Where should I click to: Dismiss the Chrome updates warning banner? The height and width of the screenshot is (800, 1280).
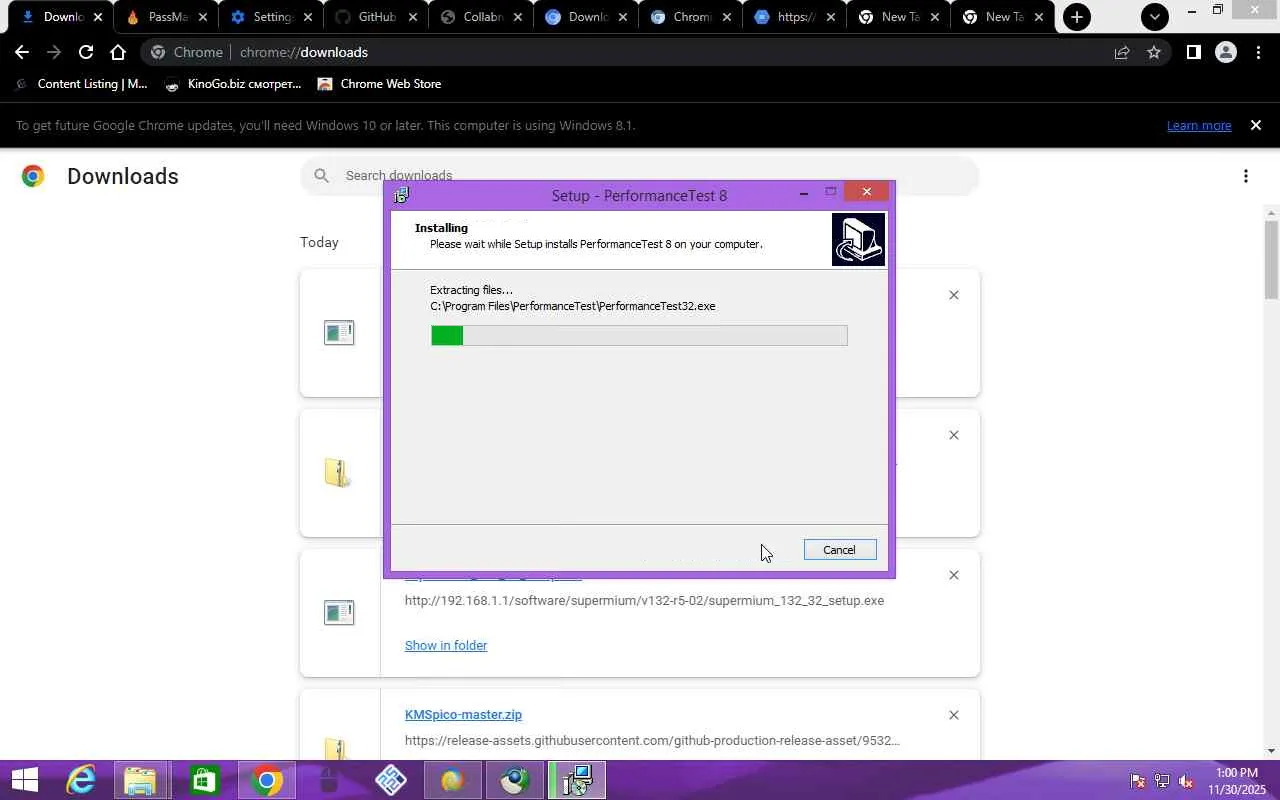click(x=1256, y=125)
